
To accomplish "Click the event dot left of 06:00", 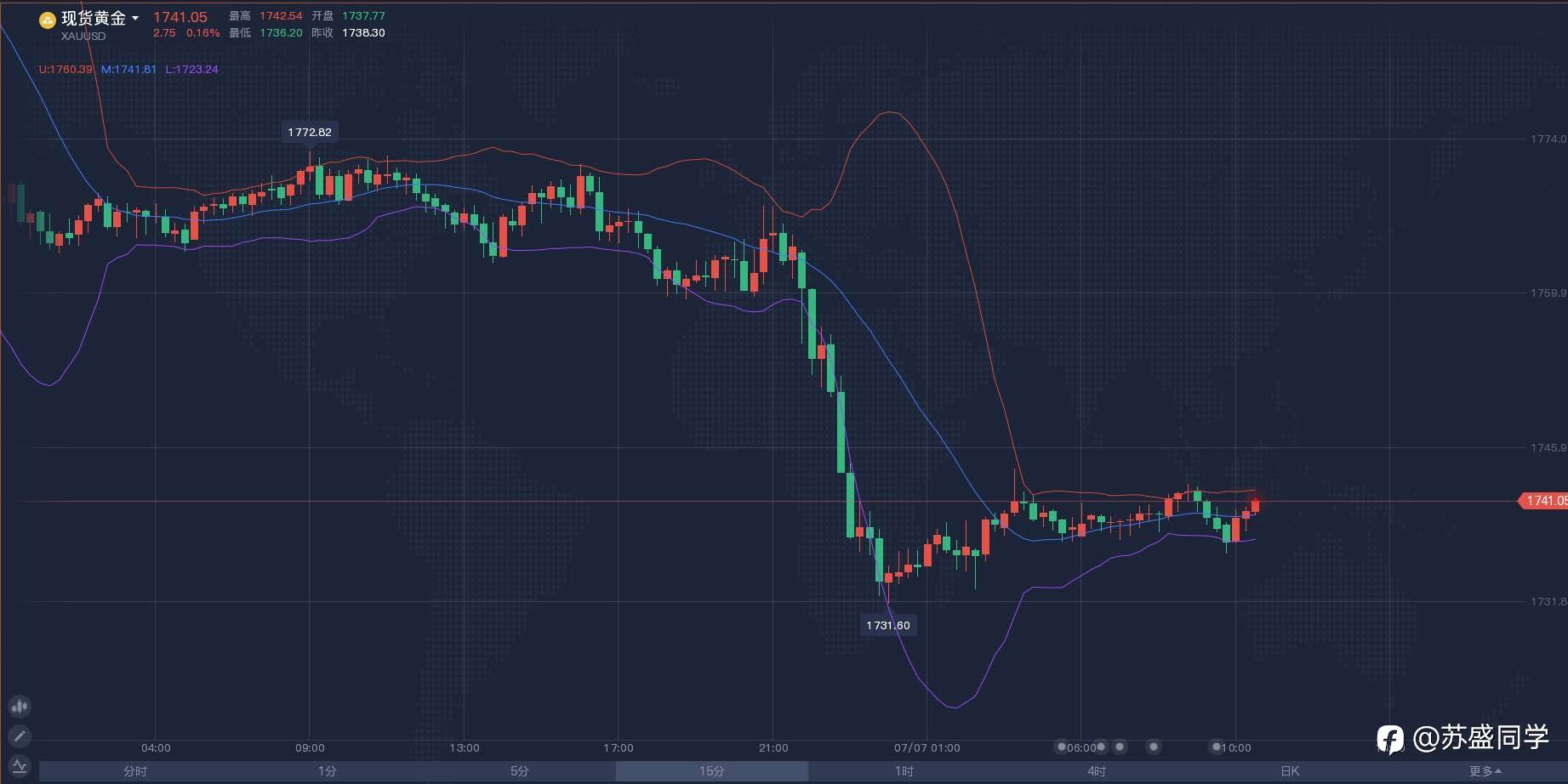I will [1061, 747].
